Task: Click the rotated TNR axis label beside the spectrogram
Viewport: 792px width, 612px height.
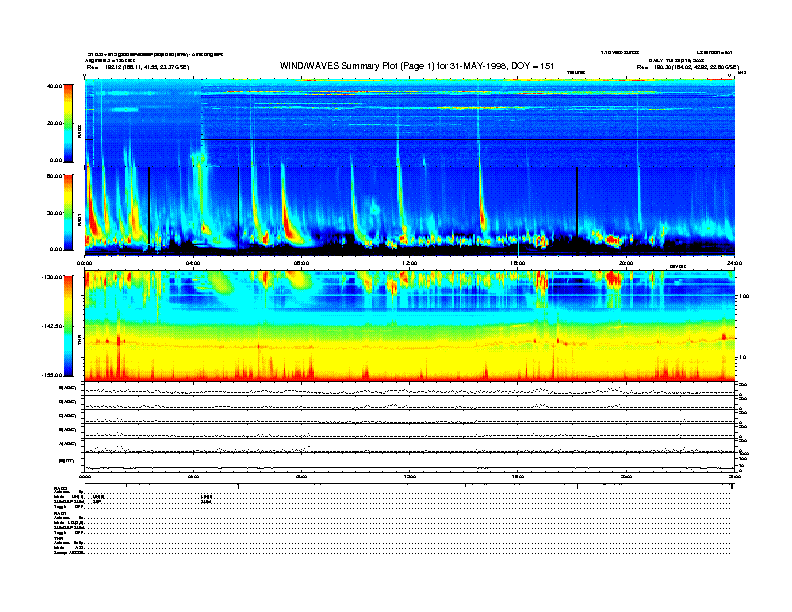Action: click(x=79, y=342)
